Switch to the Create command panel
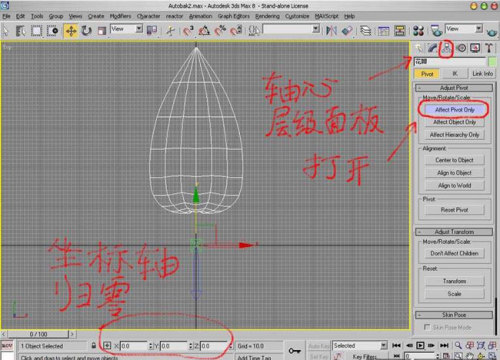This screenshot has width=500, height=360. click(x=419, y=48)
